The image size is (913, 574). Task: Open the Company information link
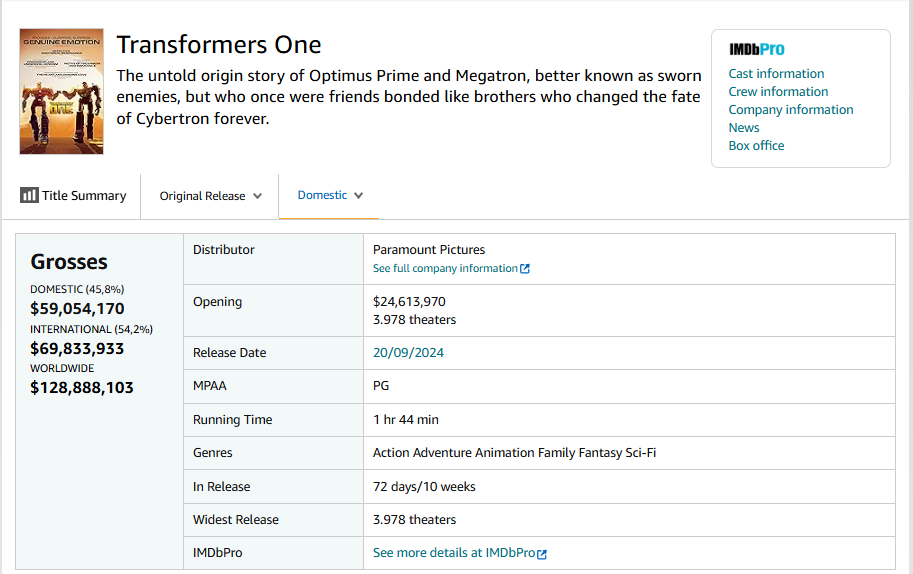point(791,109)
